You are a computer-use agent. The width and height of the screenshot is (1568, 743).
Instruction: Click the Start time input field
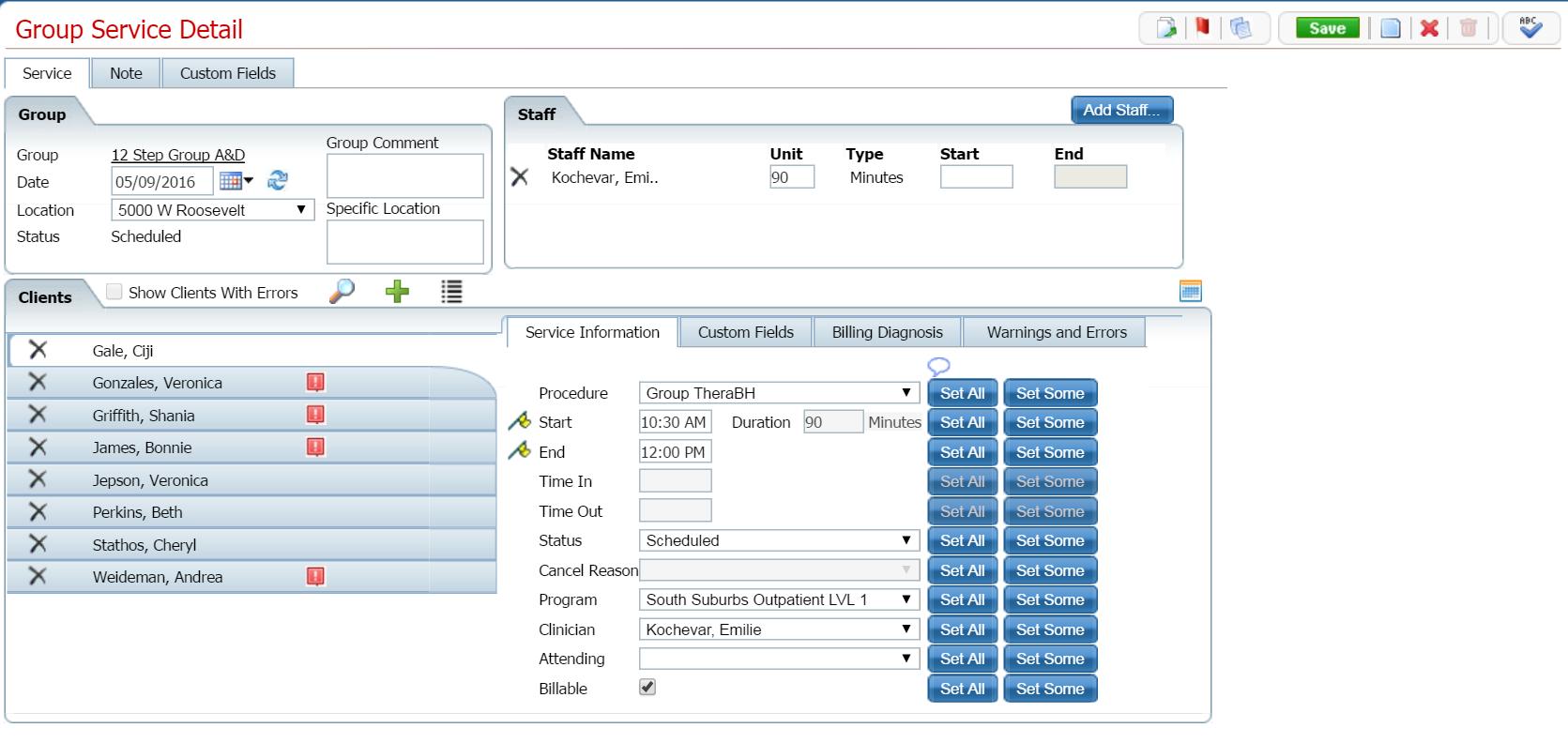pyautogui.click(x=674, y=422)
